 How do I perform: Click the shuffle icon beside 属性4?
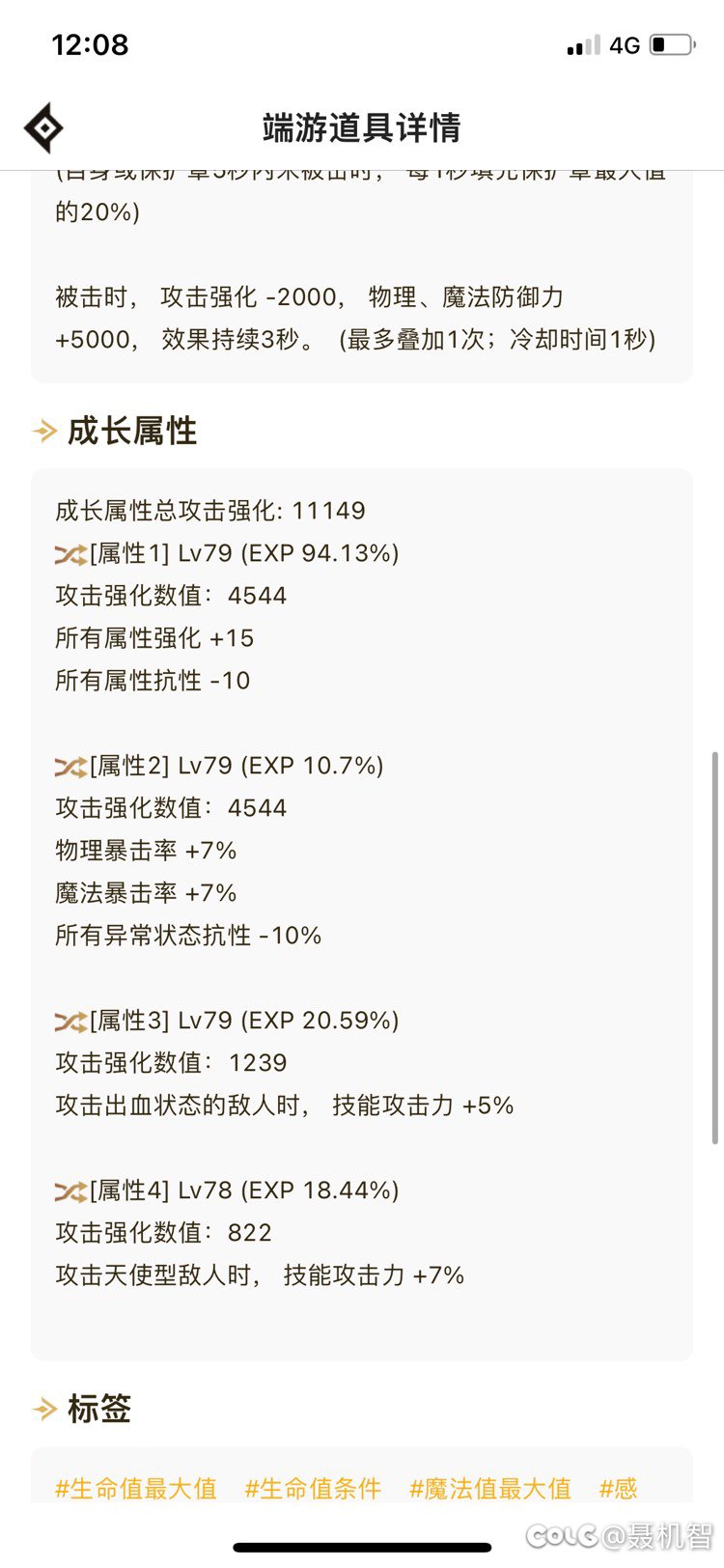(x=70, y=1191)
